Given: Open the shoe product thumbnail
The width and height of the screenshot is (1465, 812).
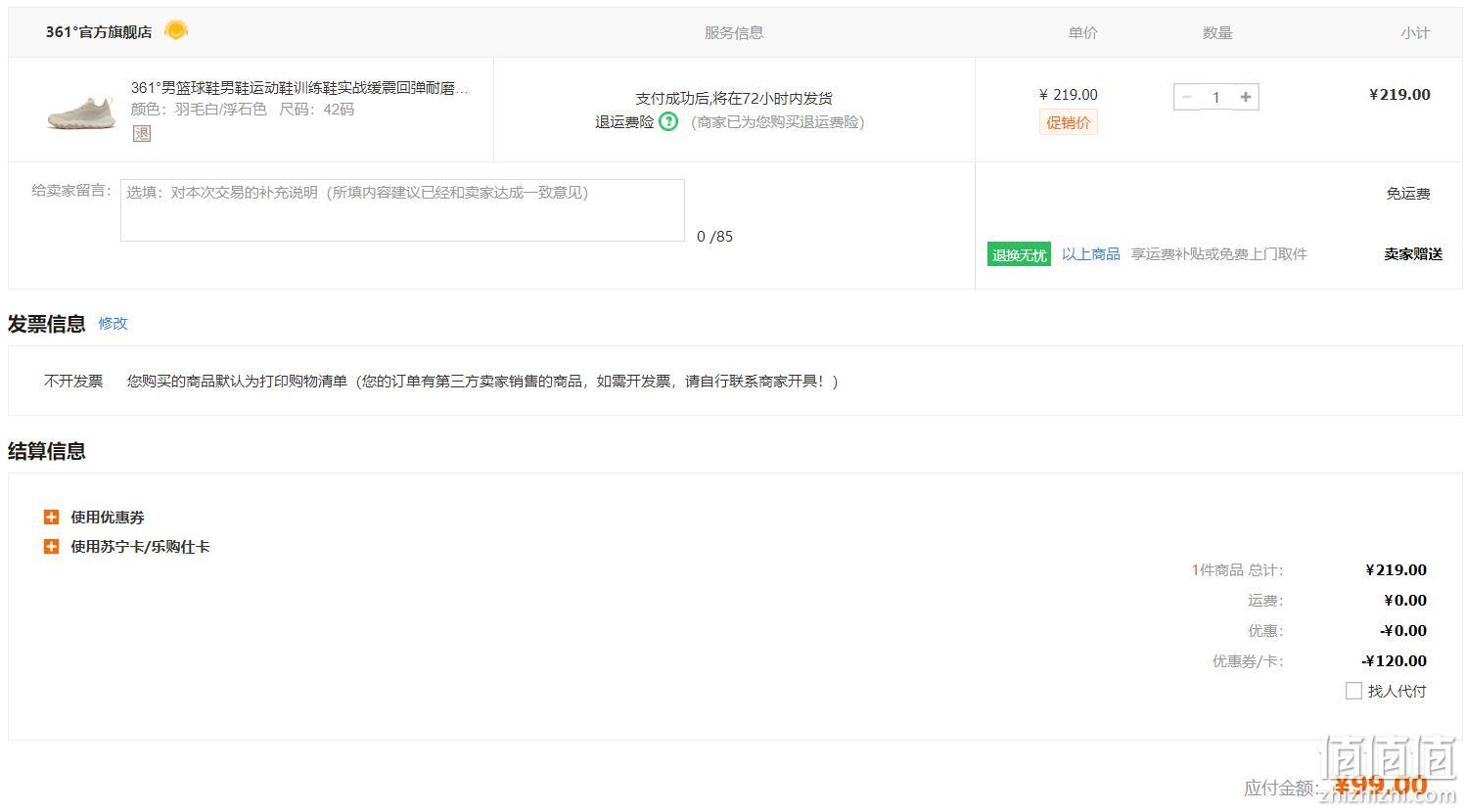Looking at the screenshot, I should pos(81,111).
